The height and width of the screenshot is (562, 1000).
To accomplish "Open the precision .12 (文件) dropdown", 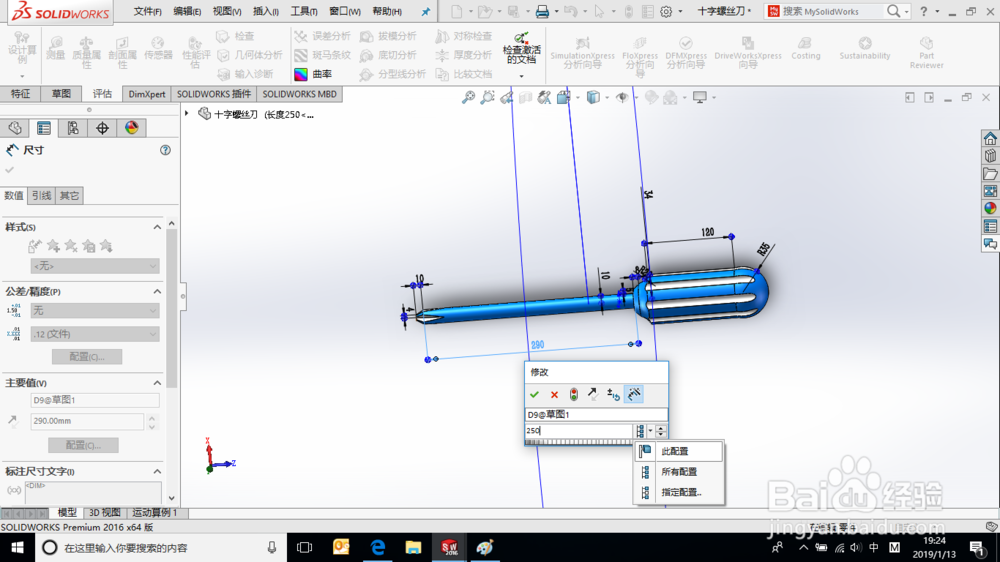I will [95, 334].
